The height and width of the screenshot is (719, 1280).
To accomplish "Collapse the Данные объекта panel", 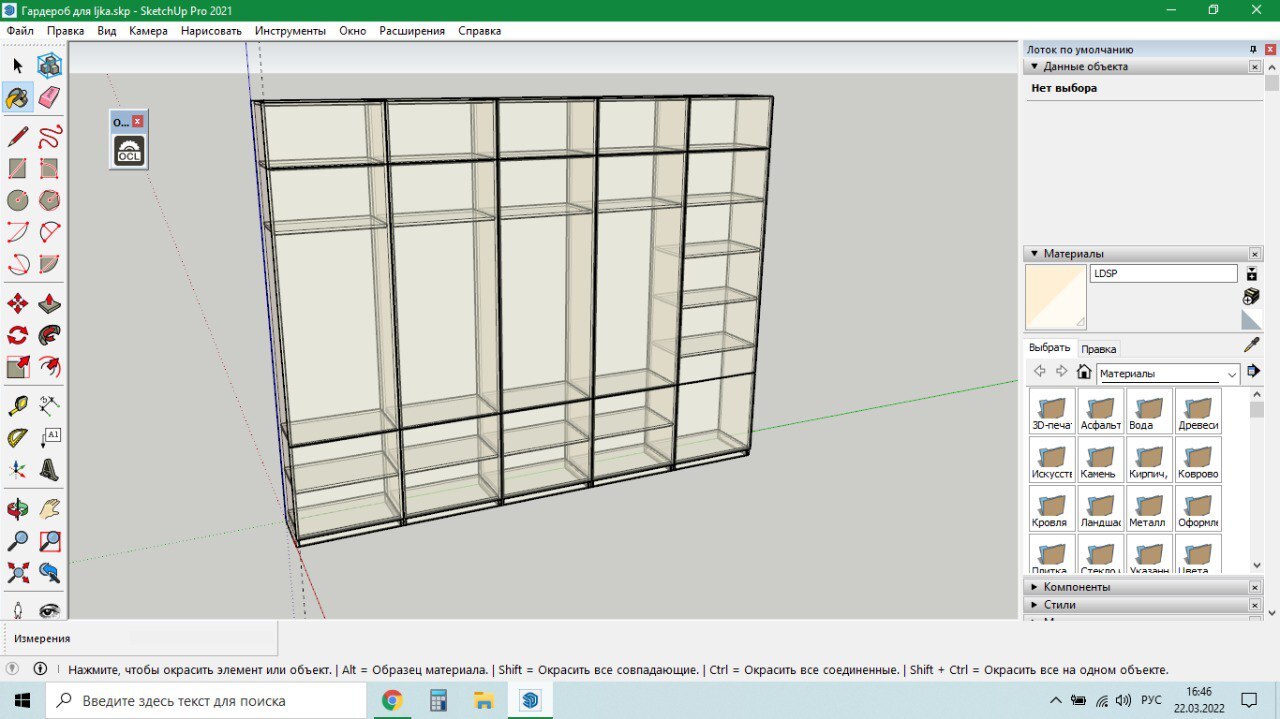I will 1034,67.
